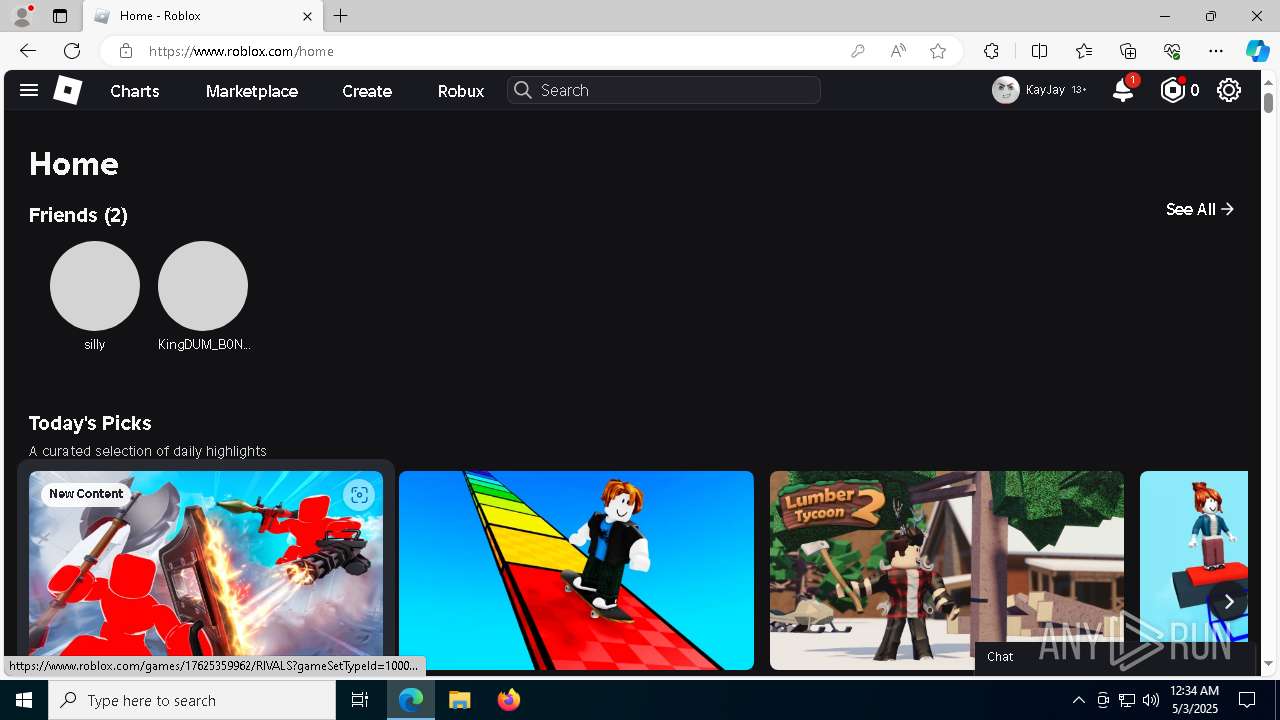Open saved passwords key icon
This screenshot has height=720, width=1280.
tap(857, 51)
